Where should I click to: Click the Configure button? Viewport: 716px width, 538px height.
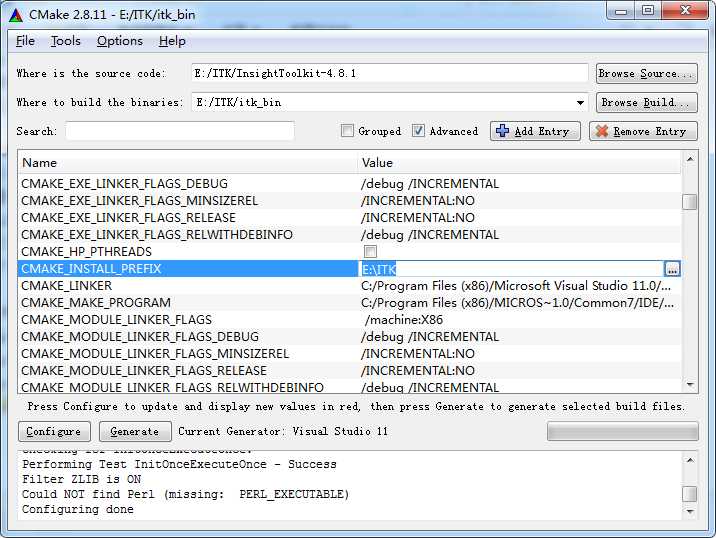[54, 431]
